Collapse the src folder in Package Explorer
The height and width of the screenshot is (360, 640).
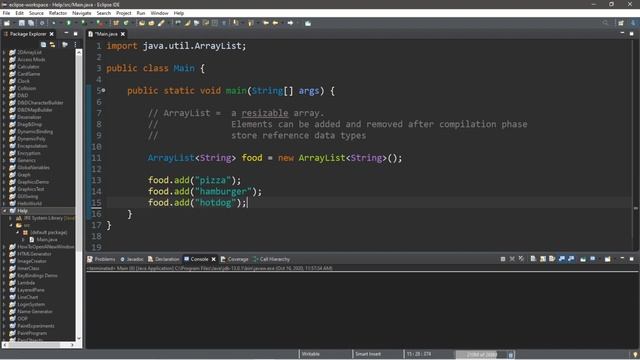pos(11,225)
